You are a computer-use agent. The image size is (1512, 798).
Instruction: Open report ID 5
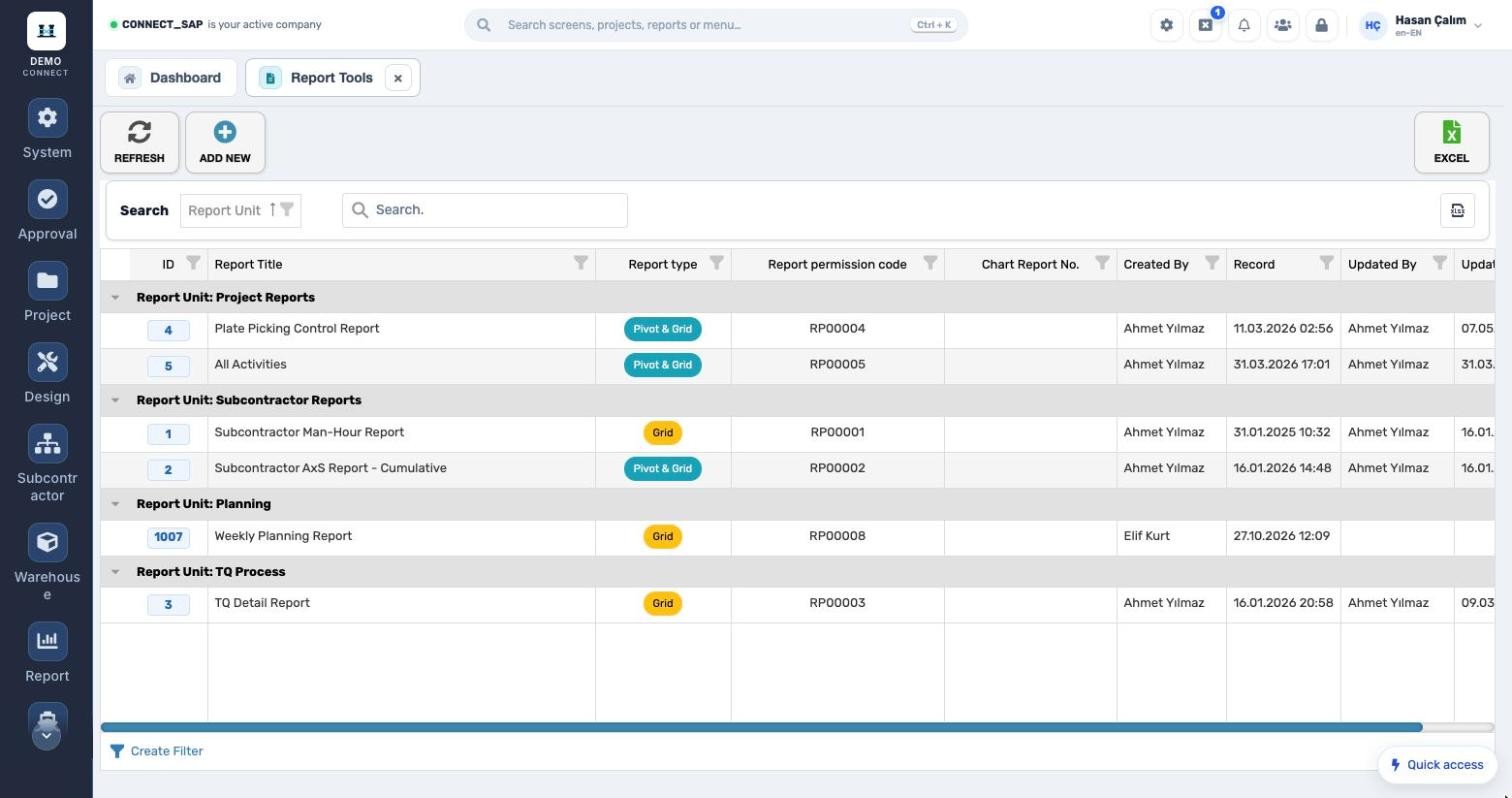pos(168,366)
